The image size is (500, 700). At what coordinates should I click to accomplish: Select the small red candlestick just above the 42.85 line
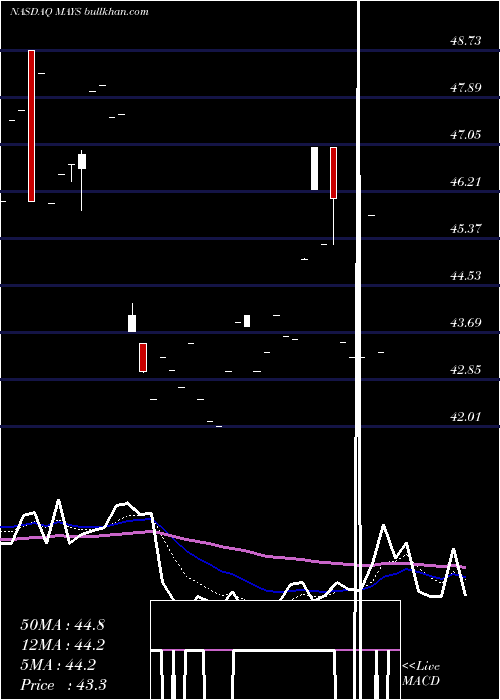[143, 357]
